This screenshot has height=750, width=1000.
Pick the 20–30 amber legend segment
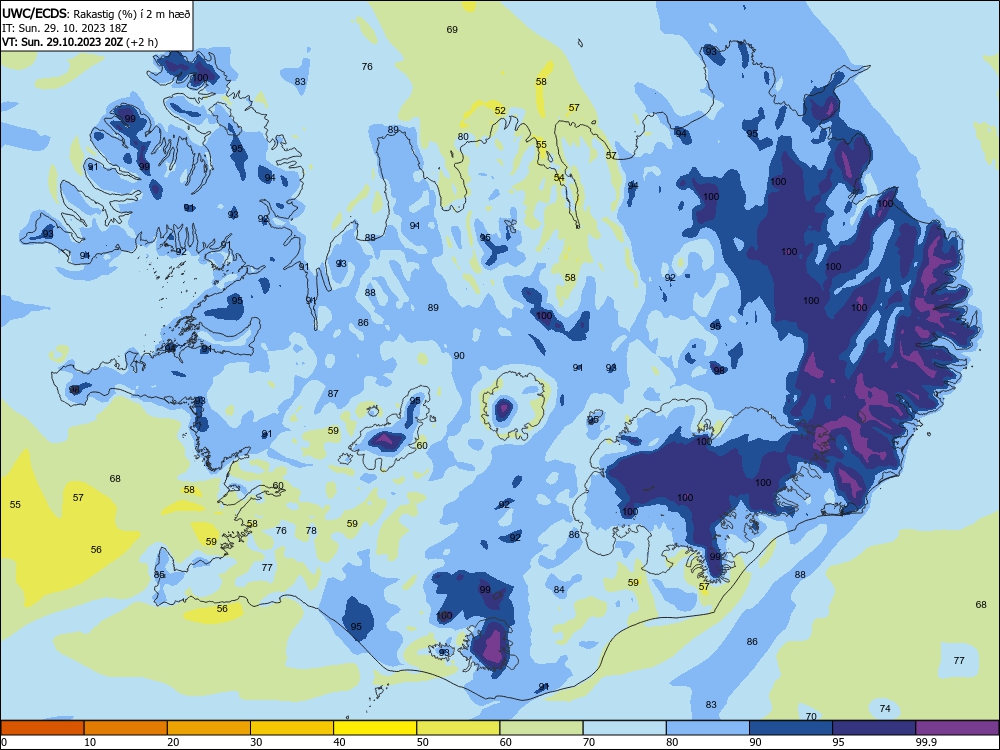[209, 728]
